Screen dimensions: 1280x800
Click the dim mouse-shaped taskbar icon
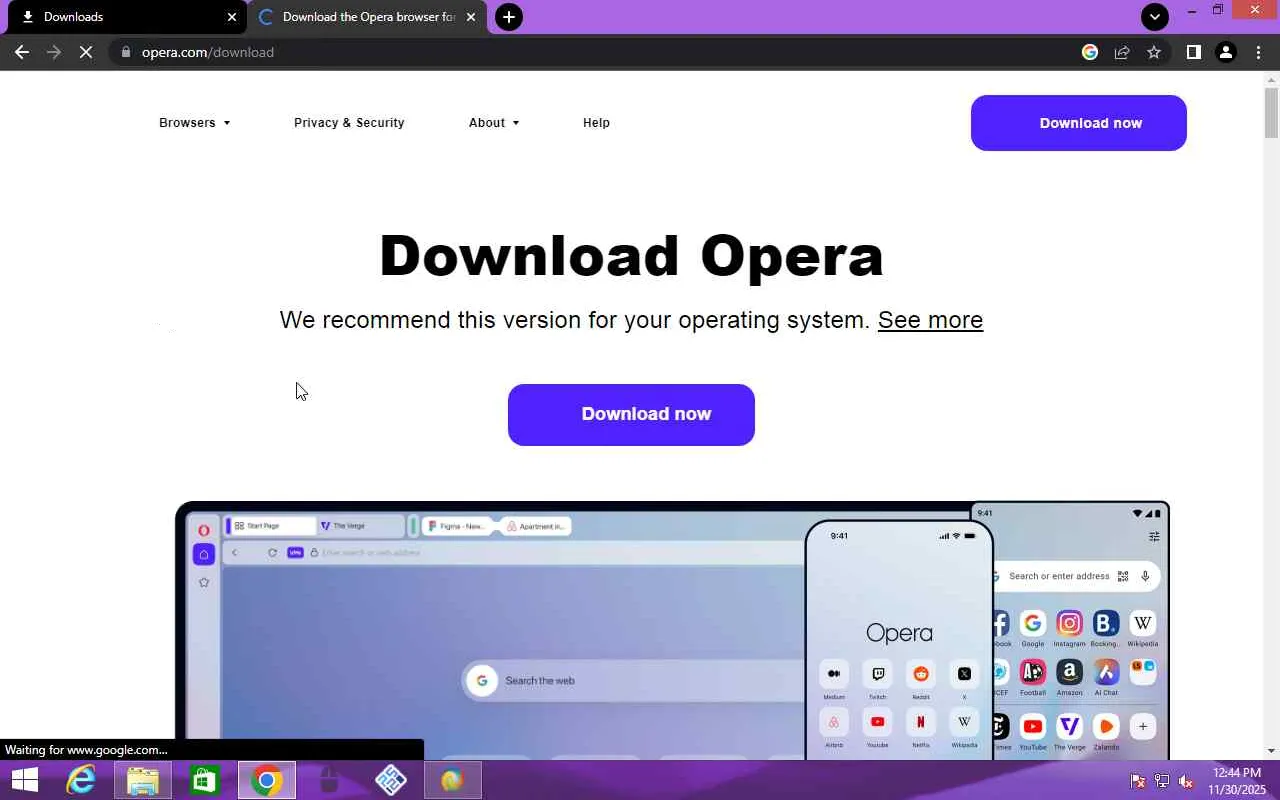[329, 780]
